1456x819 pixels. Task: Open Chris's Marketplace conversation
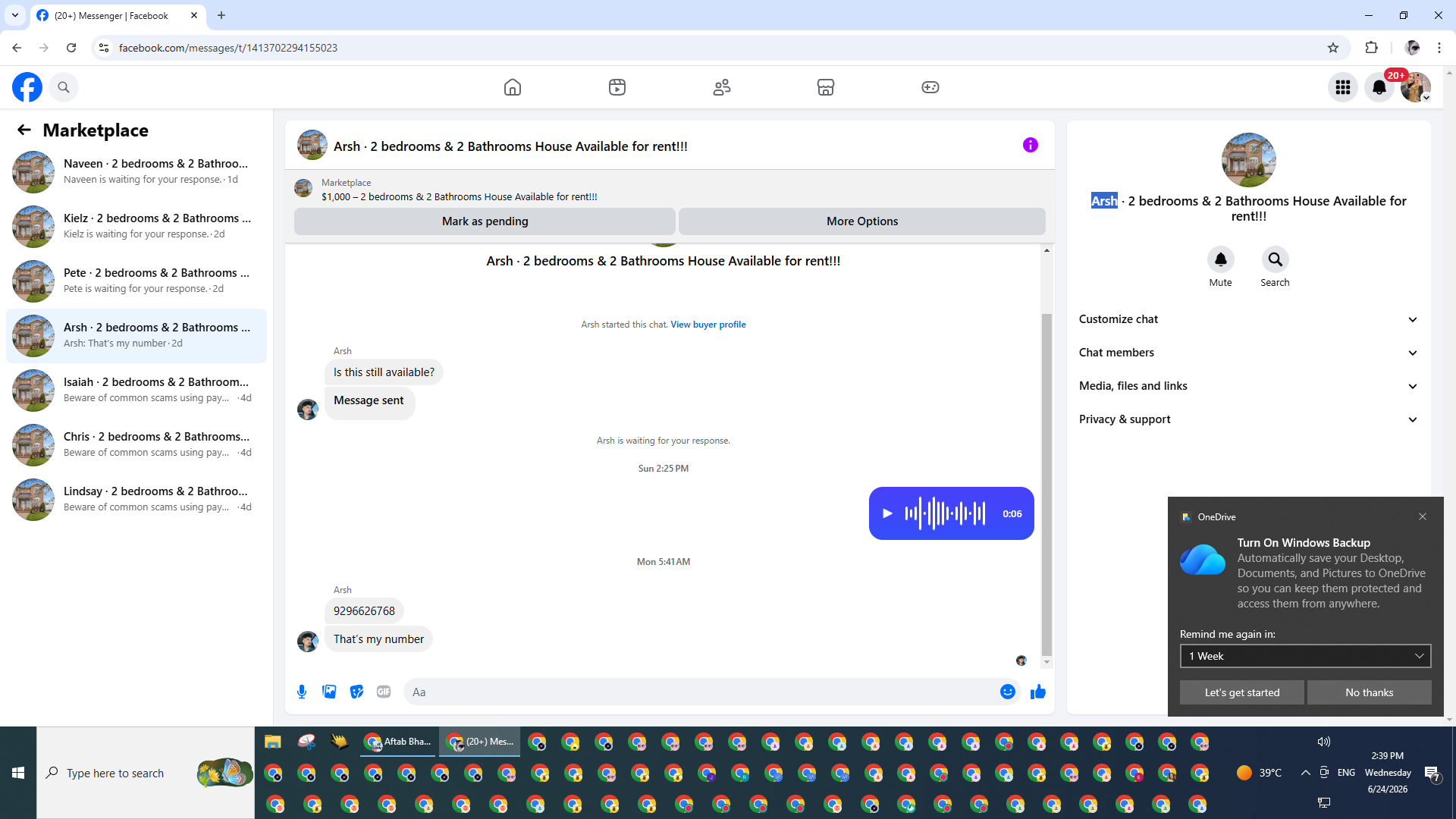tap(136, 444)
